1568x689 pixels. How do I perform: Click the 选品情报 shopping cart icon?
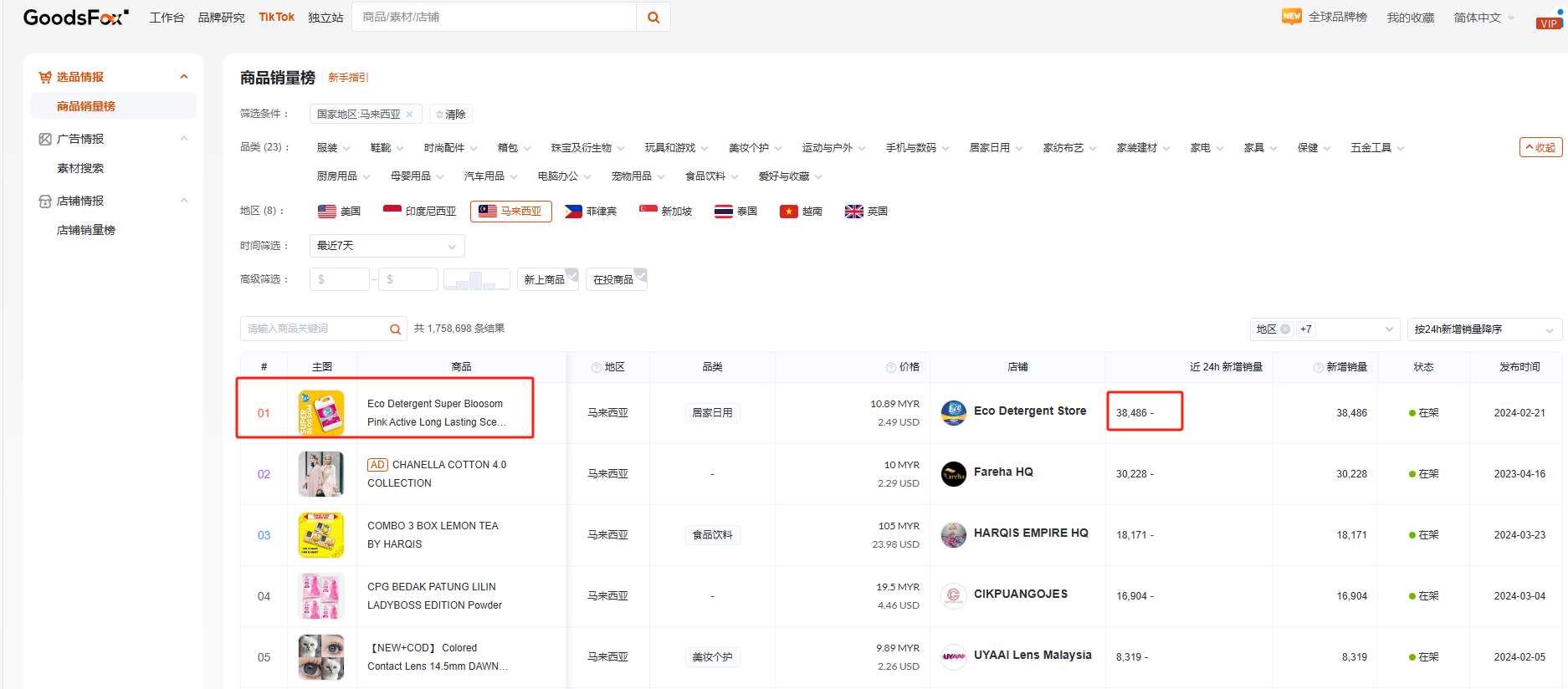point(45,77)
